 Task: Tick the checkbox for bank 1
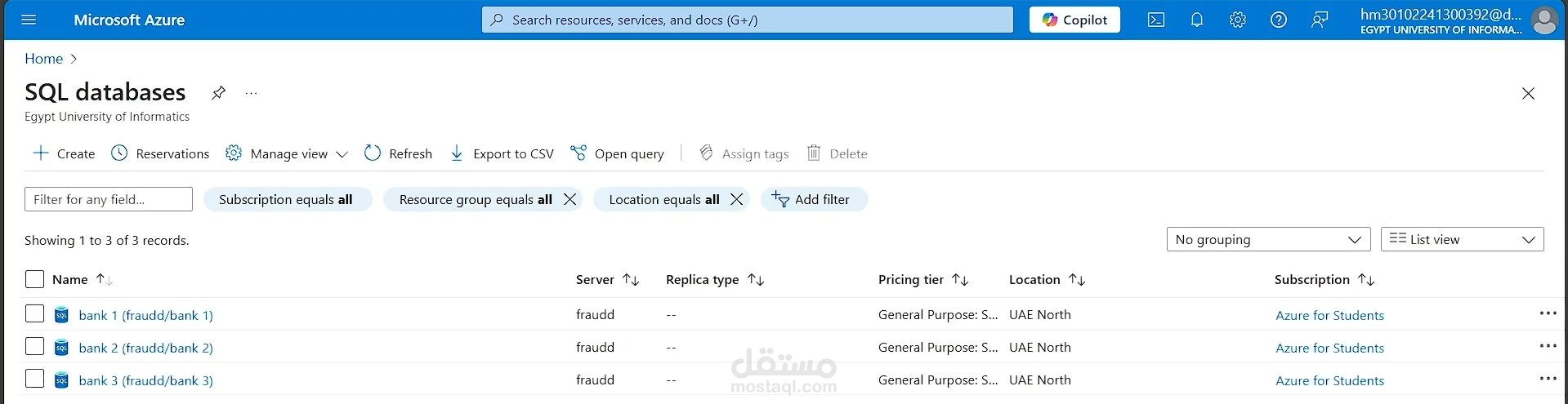point(34,313)
